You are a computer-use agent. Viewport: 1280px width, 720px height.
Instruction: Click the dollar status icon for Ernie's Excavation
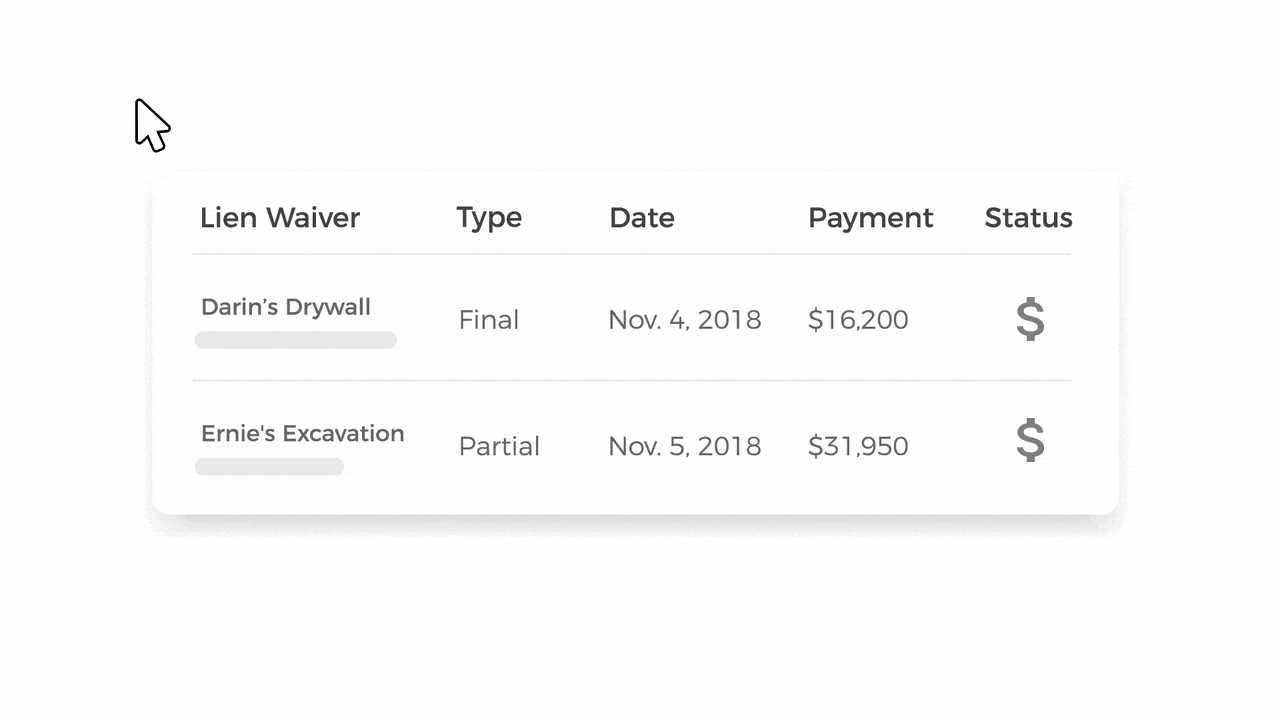1030,440
